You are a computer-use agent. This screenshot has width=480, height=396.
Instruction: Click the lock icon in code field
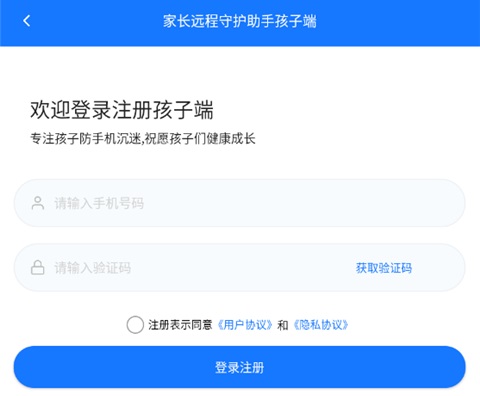(x=38, y=268)
